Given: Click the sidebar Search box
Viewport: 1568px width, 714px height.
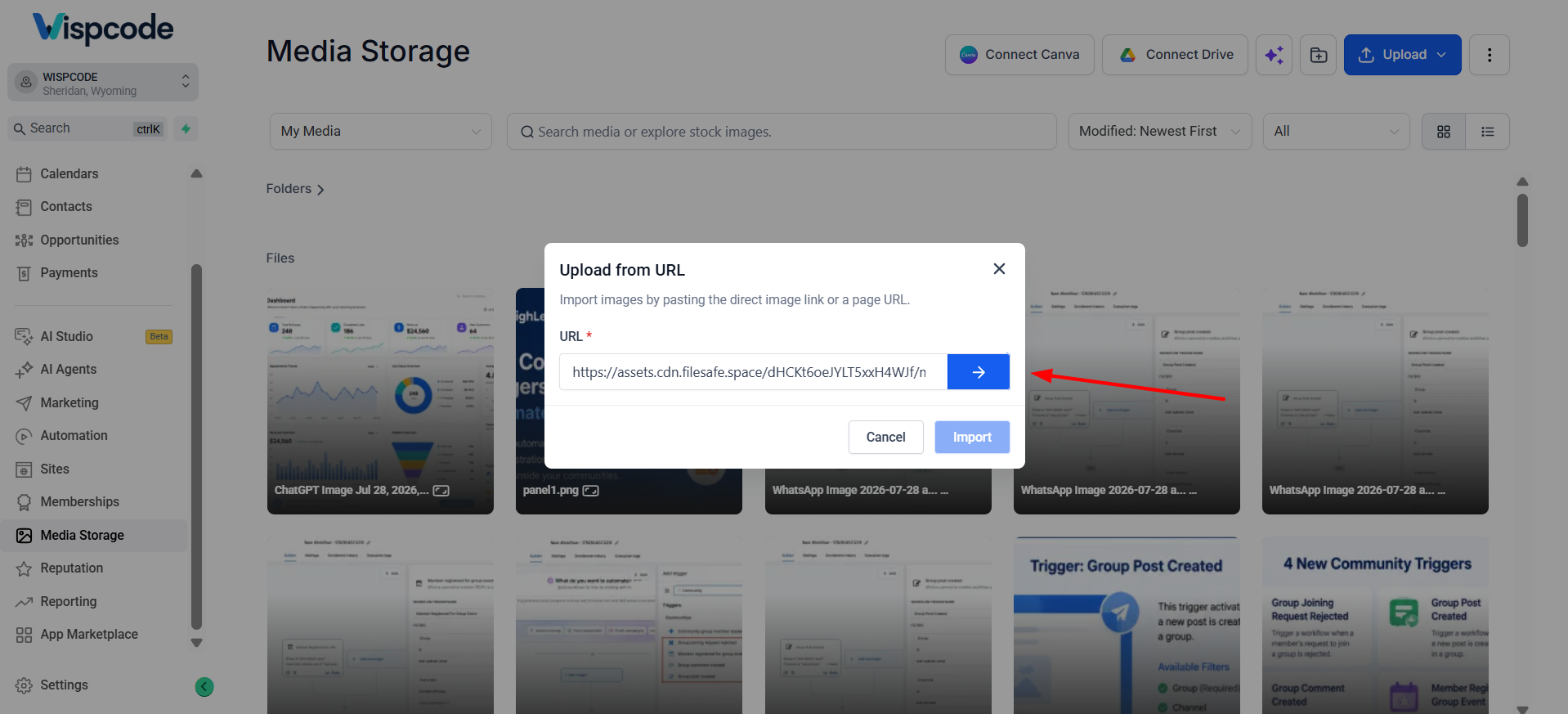Looking at the screenshot, I should [87, 128].
